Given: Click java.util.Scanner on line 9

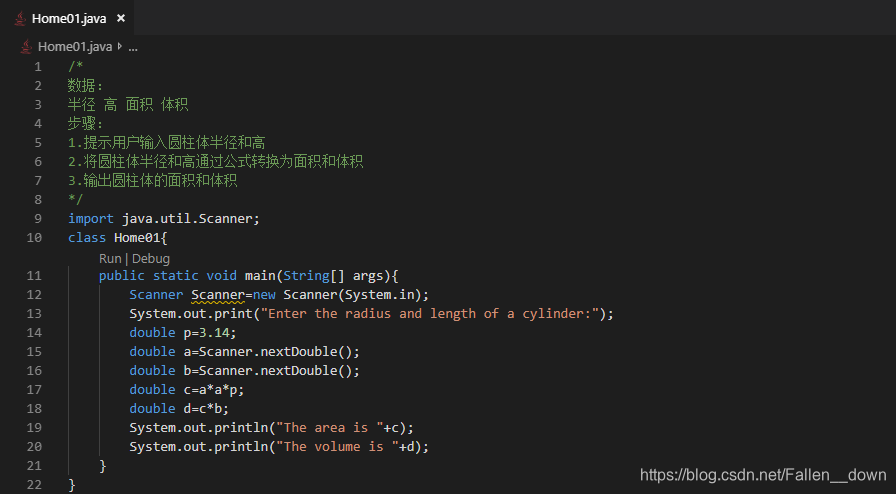Looking at the screenshot, I should coord(187,218).
